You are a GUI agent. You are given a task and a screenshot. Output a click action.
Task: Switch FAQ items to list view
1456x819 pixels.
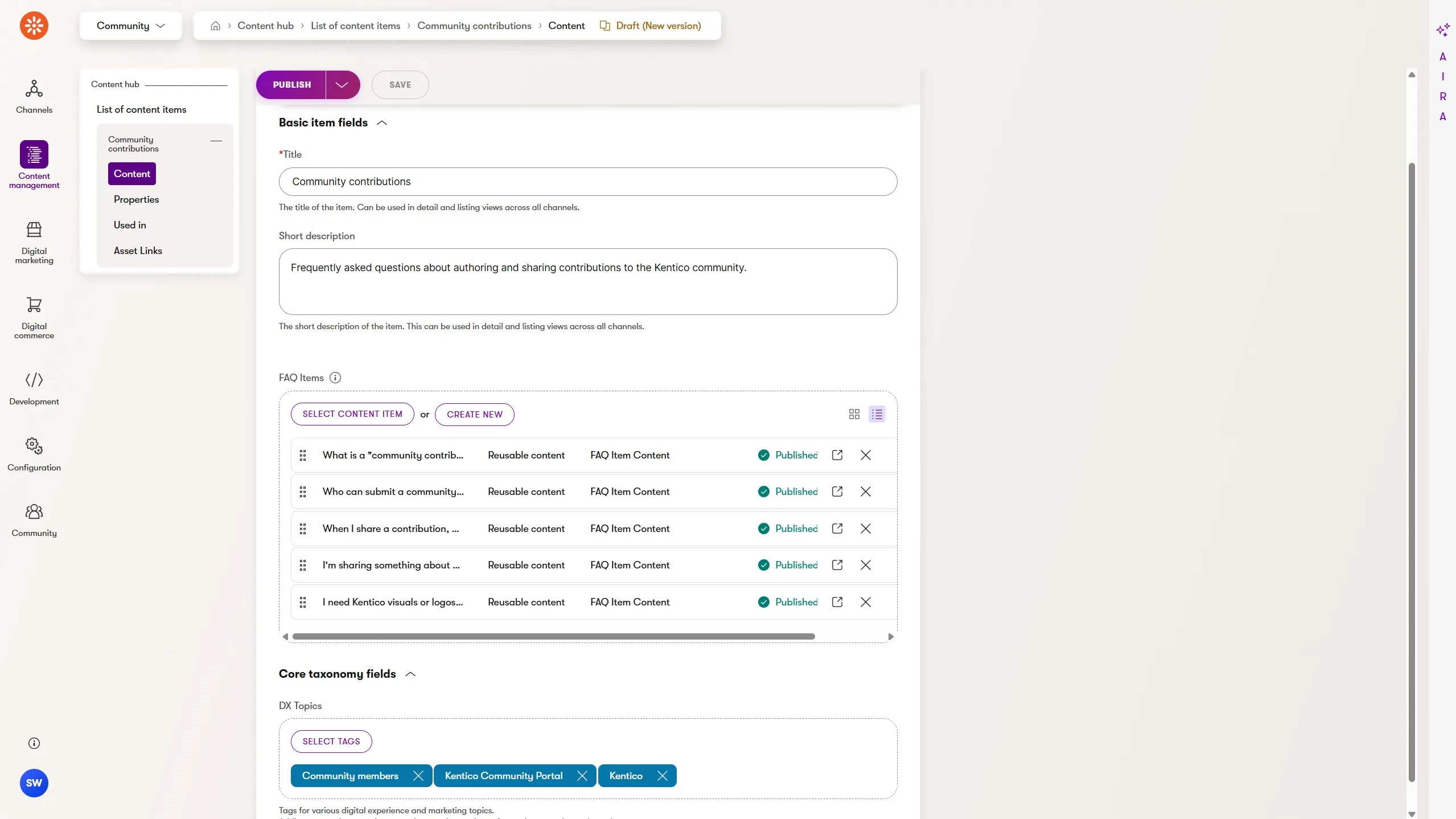[x=877, y=414]
